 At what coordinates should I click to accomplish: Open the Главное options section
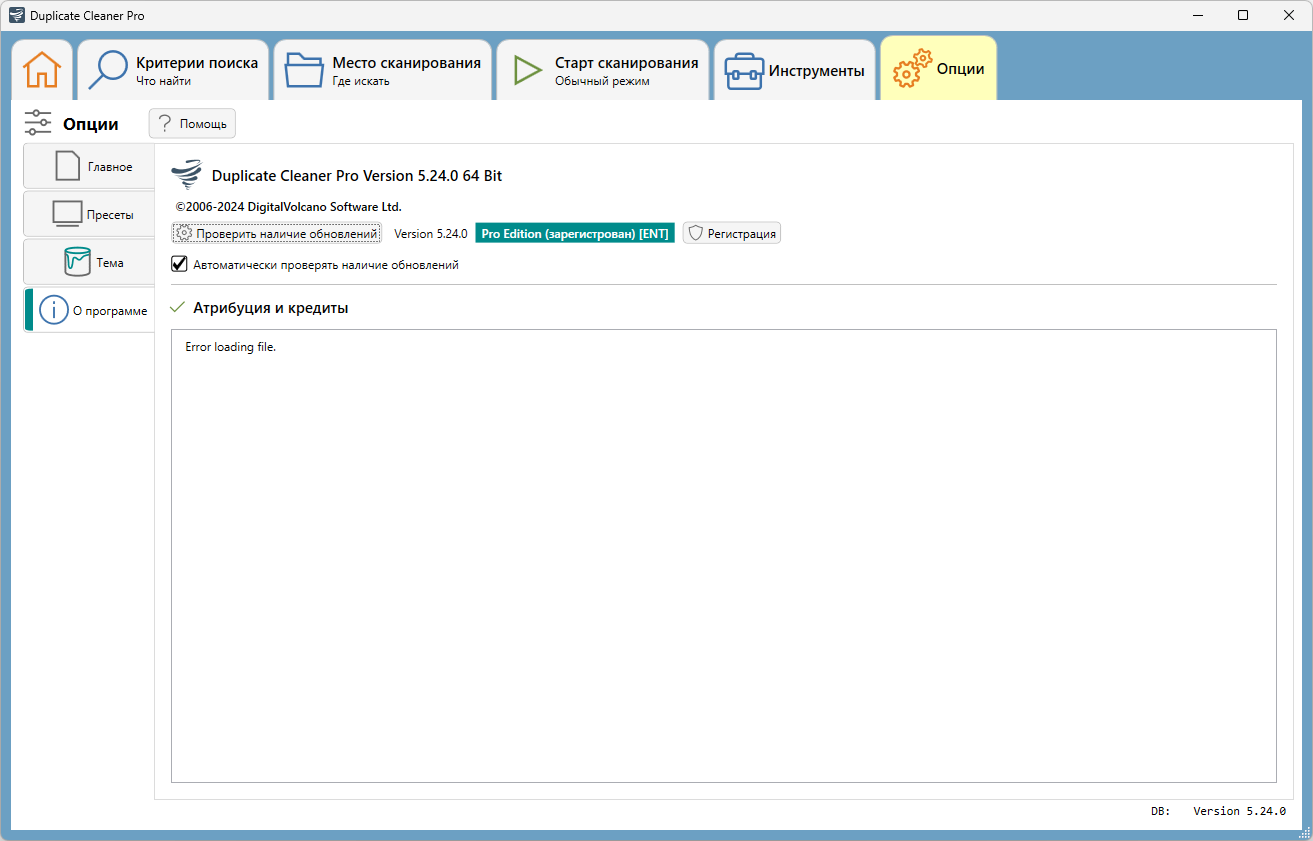point(89,166)
